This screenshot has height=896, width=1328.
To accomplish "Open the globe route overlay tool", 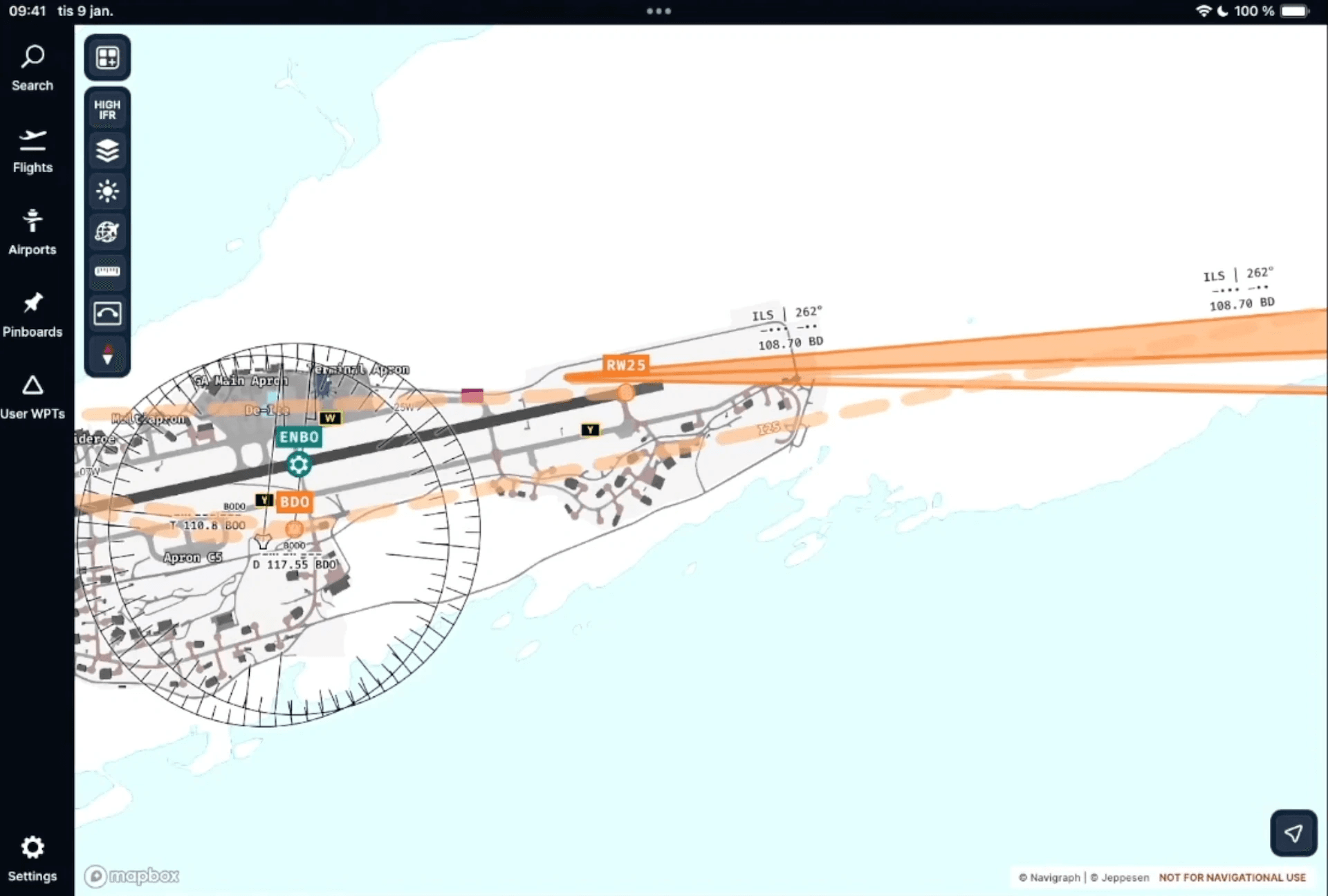I will pyautogui.click(x=107, y=232).
